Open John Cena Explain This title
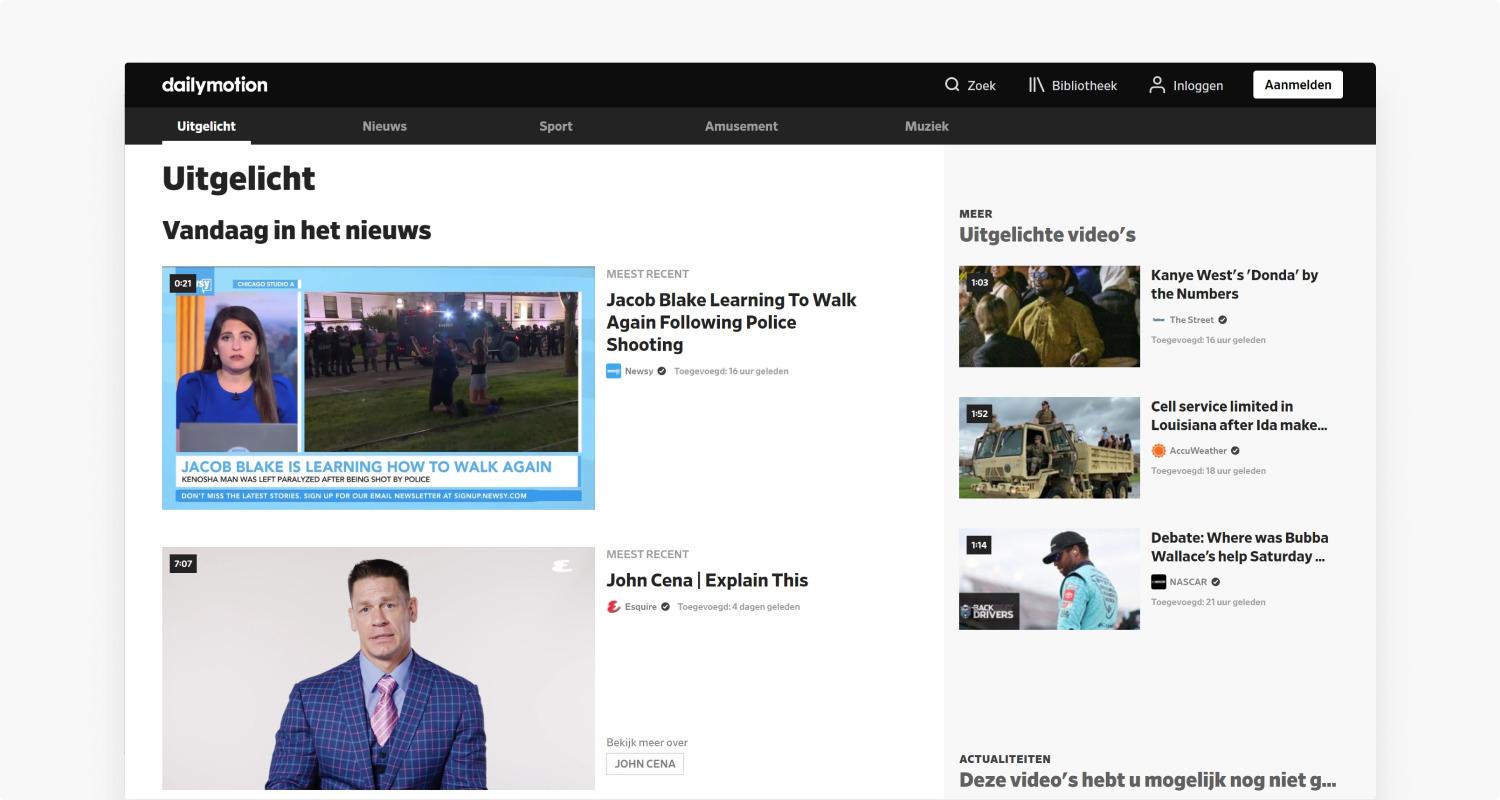The image size is (1500, 800). coord(707,580)
